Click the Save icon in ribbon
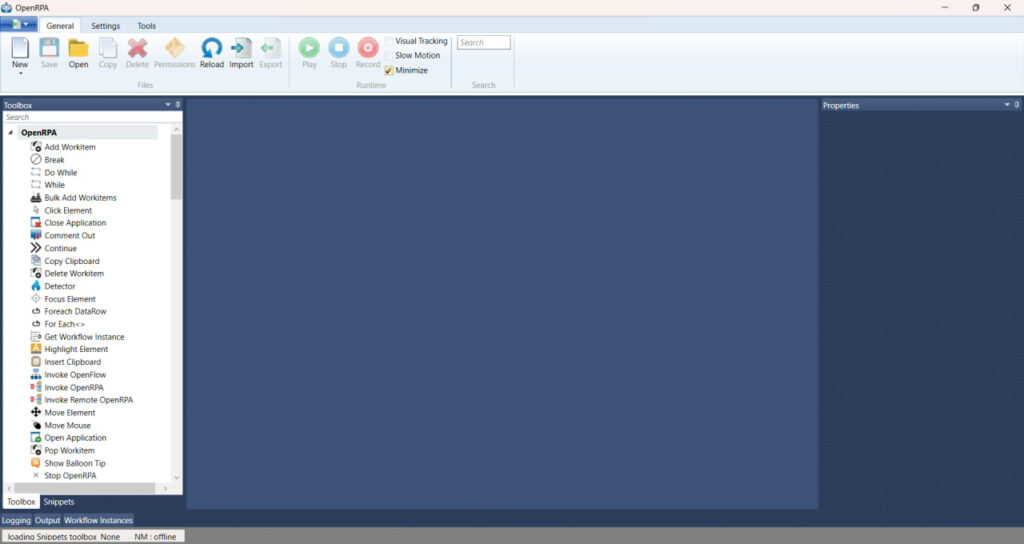1024x544 pixels. pos(49,48)
